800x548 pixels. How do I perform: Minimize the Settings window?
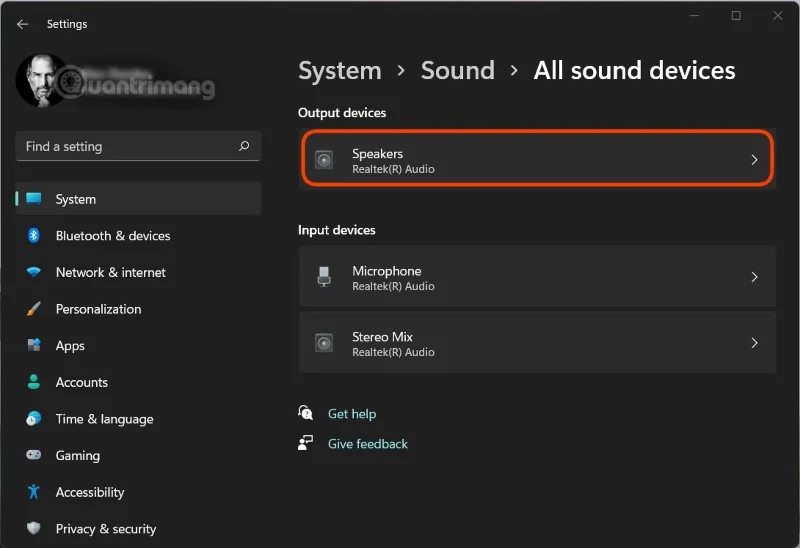[x=694, y=15]
